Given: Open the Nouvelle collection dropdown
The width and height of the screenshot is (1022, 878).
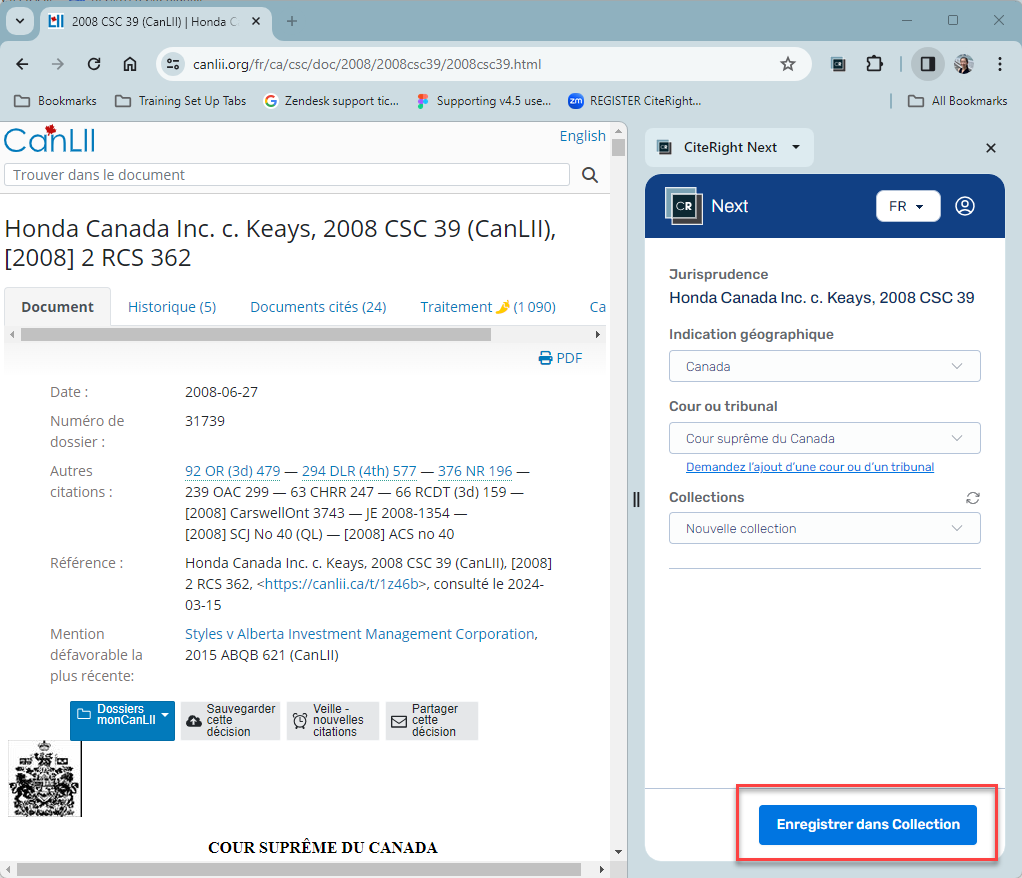Looking at the screenshot, I should 825,529.
